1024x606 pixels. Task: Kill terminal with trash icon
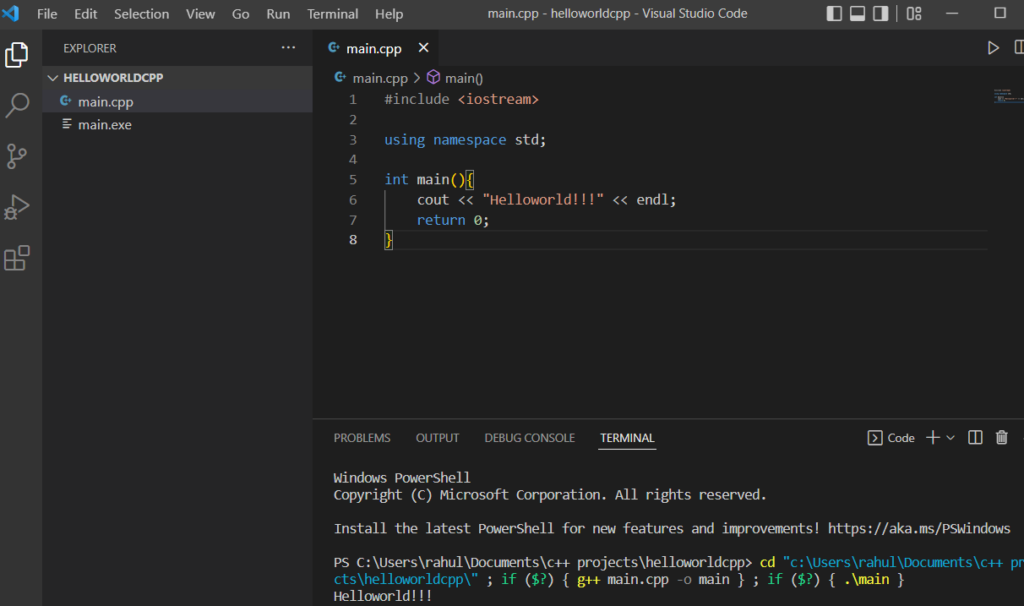coord(1002,438)
